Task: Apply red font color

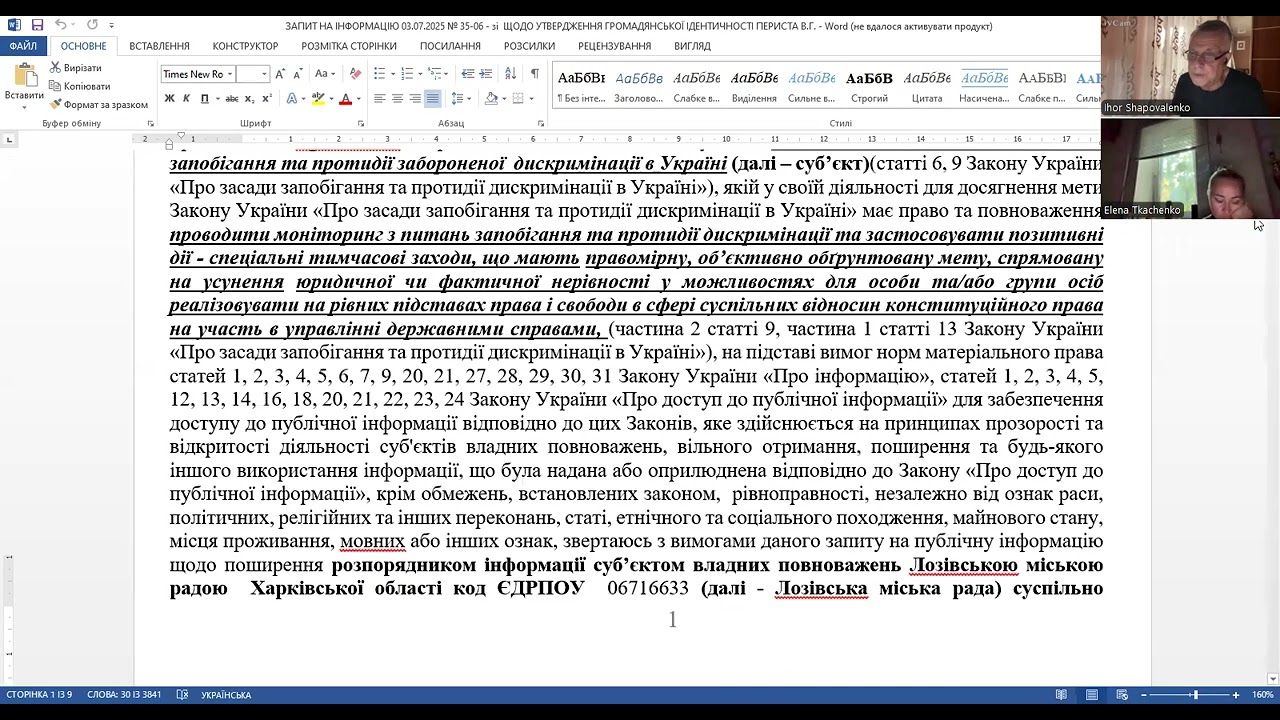Action: tap(345, 98)
